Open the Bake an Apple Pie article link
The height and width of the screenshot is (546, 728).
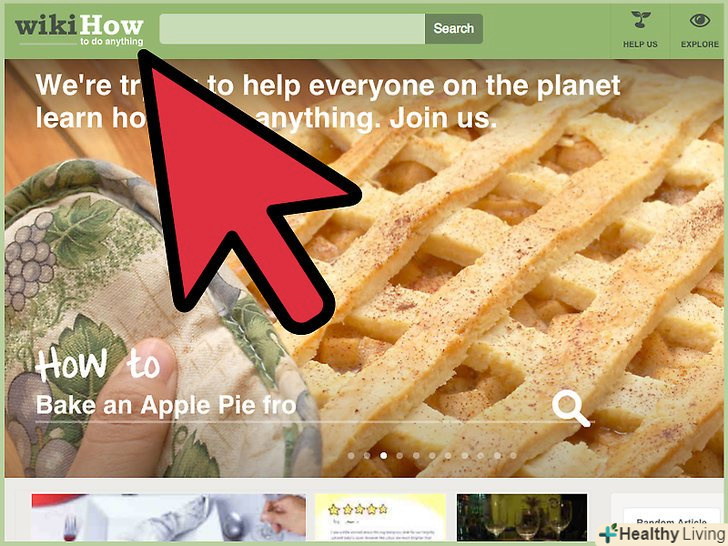166,405
